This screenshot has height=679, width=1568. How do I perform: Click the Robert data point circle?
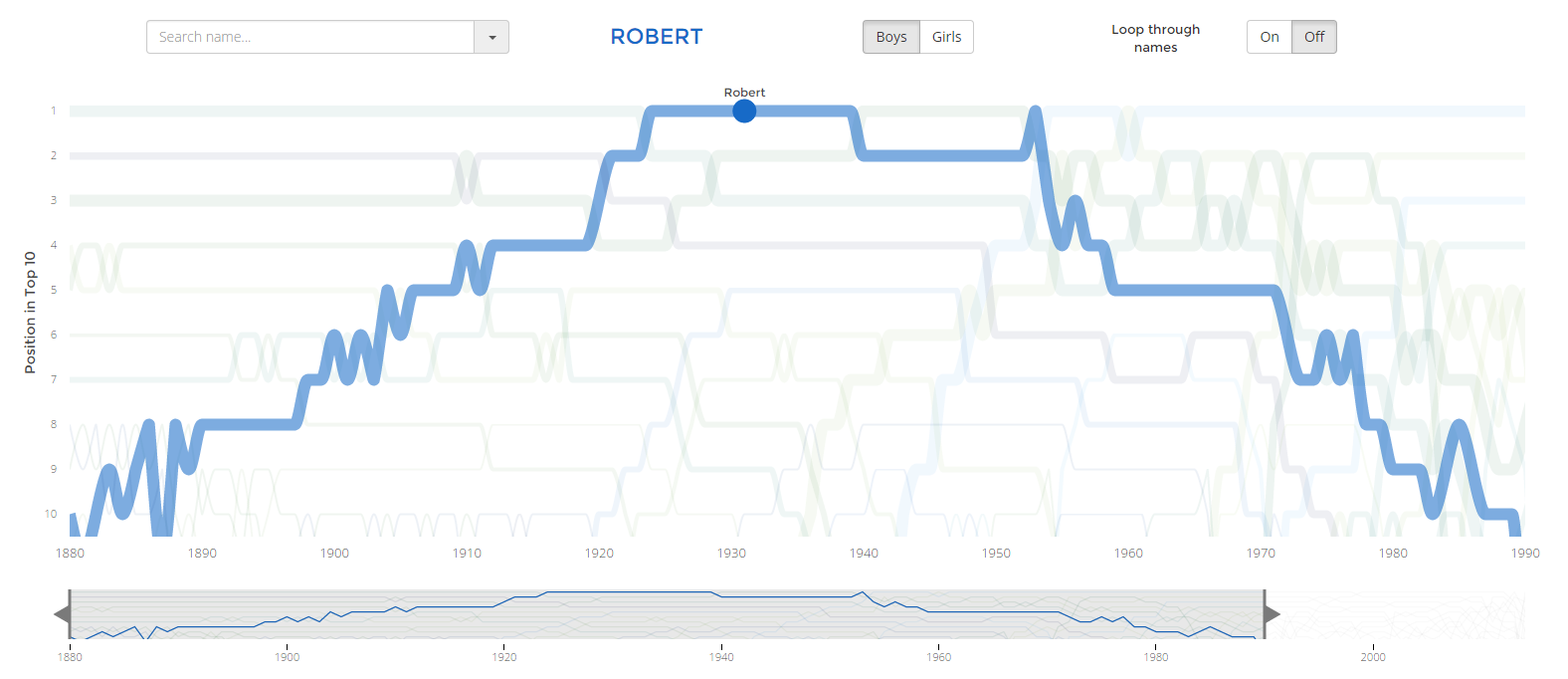pyautogui.click(x=744, y=112)
